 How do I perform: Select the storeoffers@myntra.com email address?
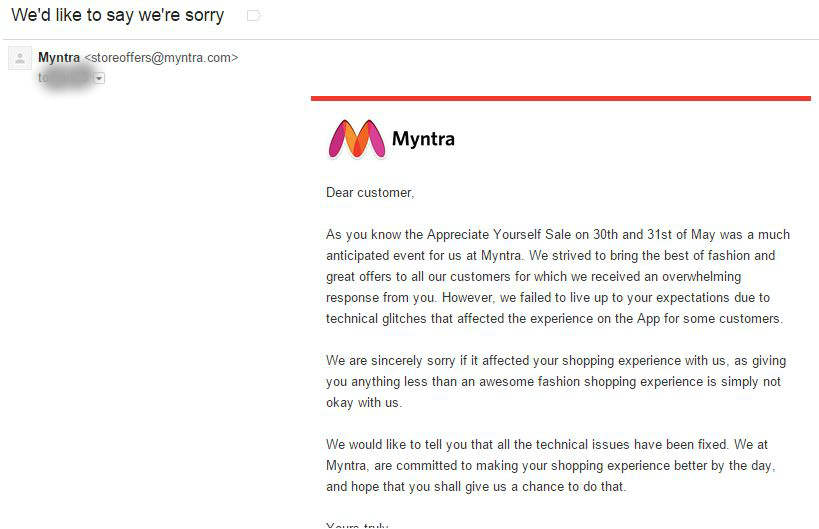(x=161, y=58)
